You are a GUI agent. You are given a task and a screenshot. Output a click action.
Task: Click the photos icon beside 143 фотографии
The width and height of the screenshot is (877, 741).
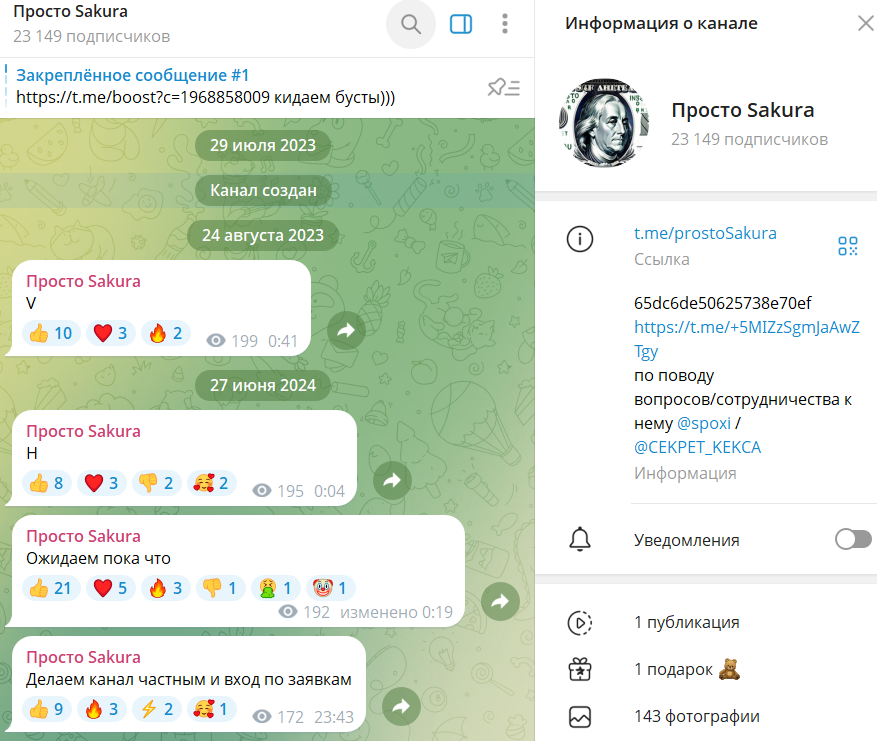[x=580, y=716]
